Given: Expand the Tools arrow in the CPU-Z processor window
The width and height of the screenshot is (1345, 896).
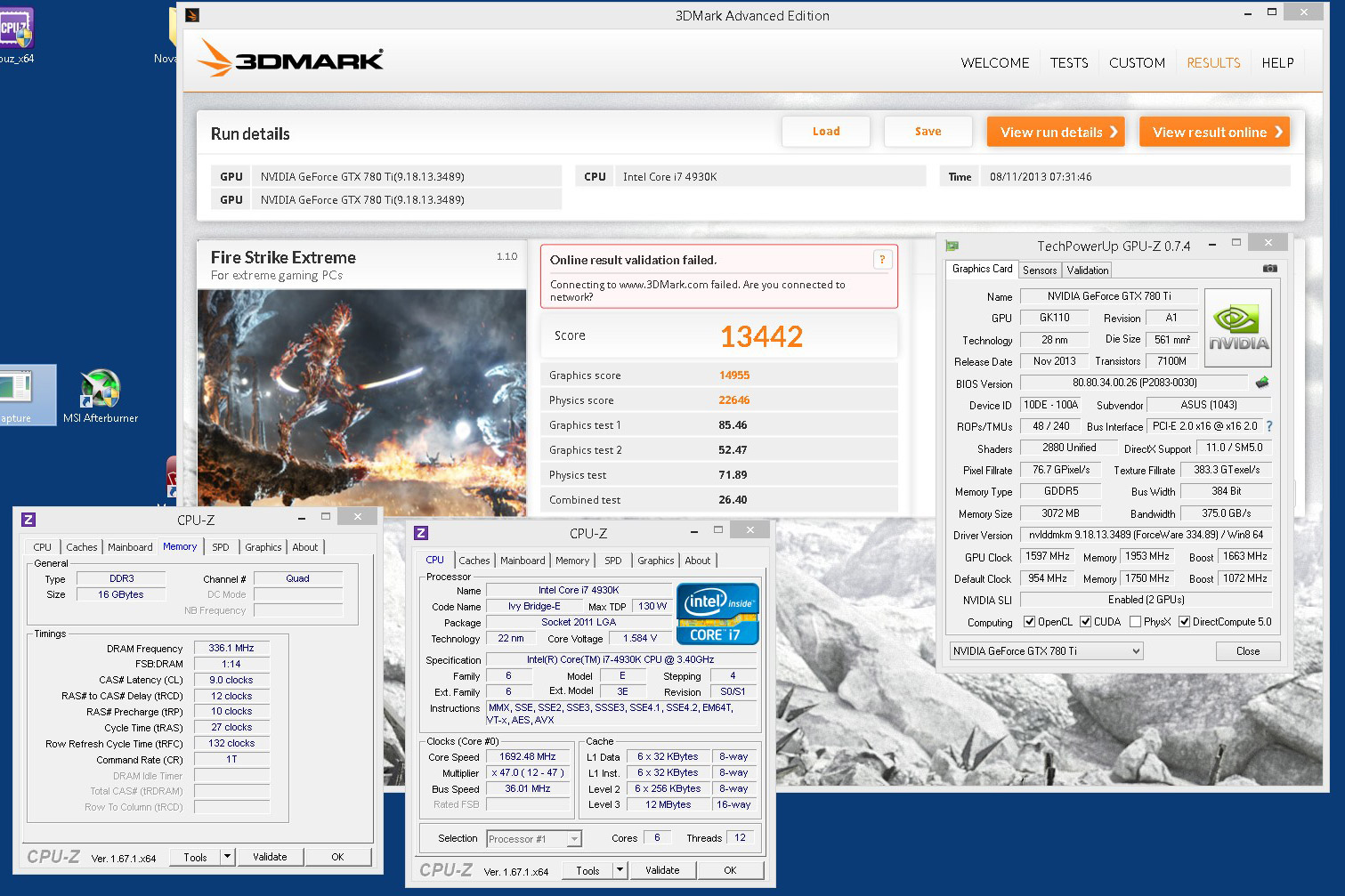Looking at the screenshot, I should click(x=620, y=870).
